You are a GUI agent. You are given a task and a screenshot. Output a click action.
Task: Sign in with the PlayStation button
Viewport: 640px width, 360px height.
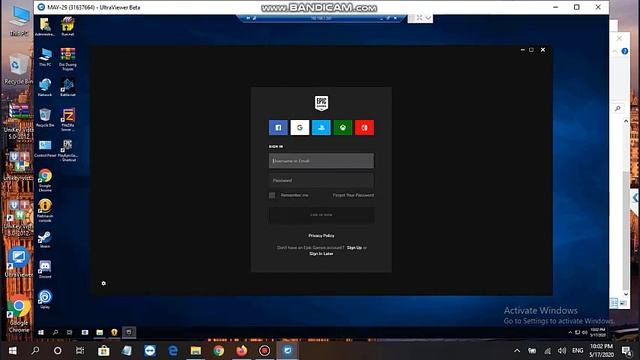coord(321,128)
